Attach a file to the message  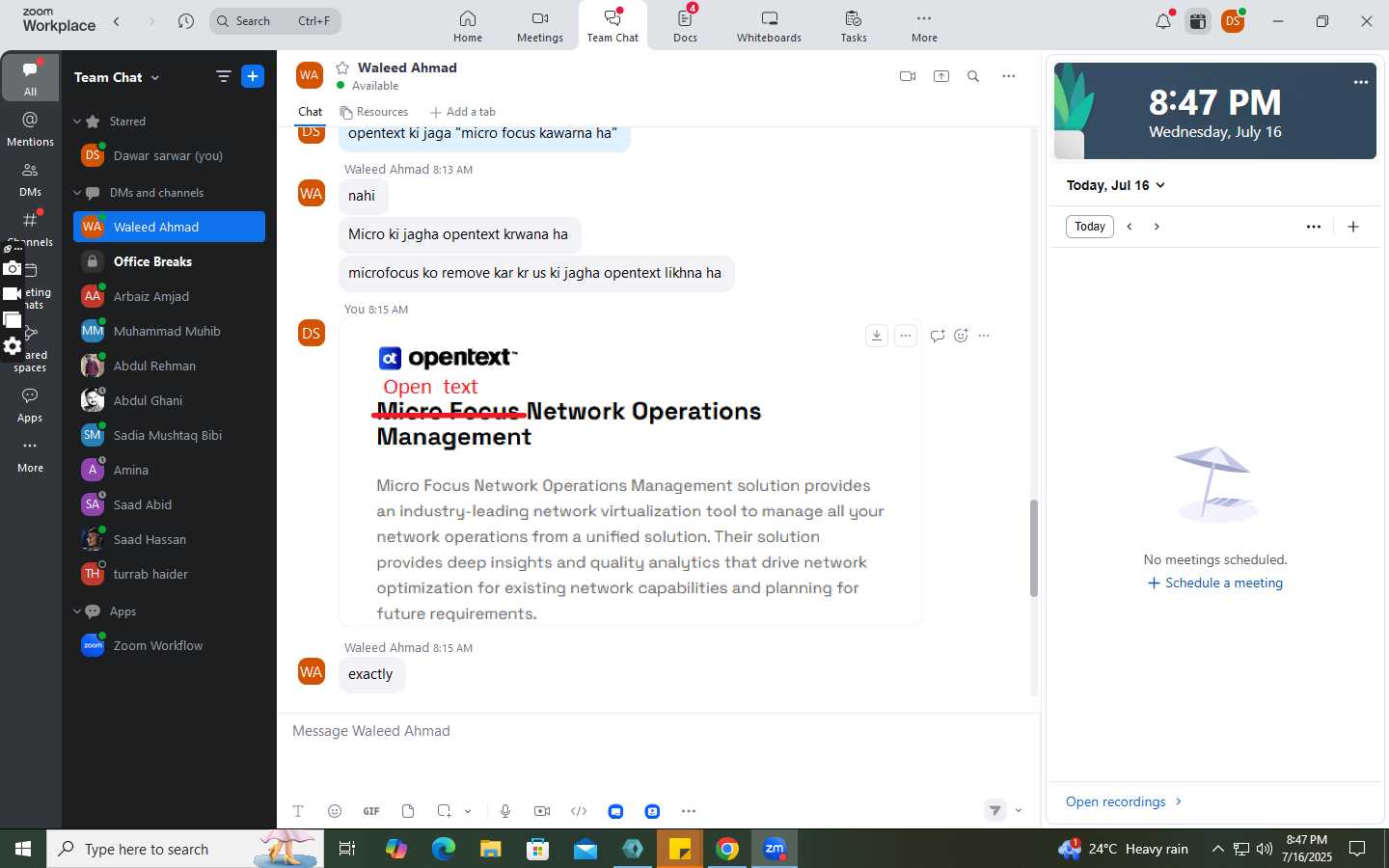[408, 811]
